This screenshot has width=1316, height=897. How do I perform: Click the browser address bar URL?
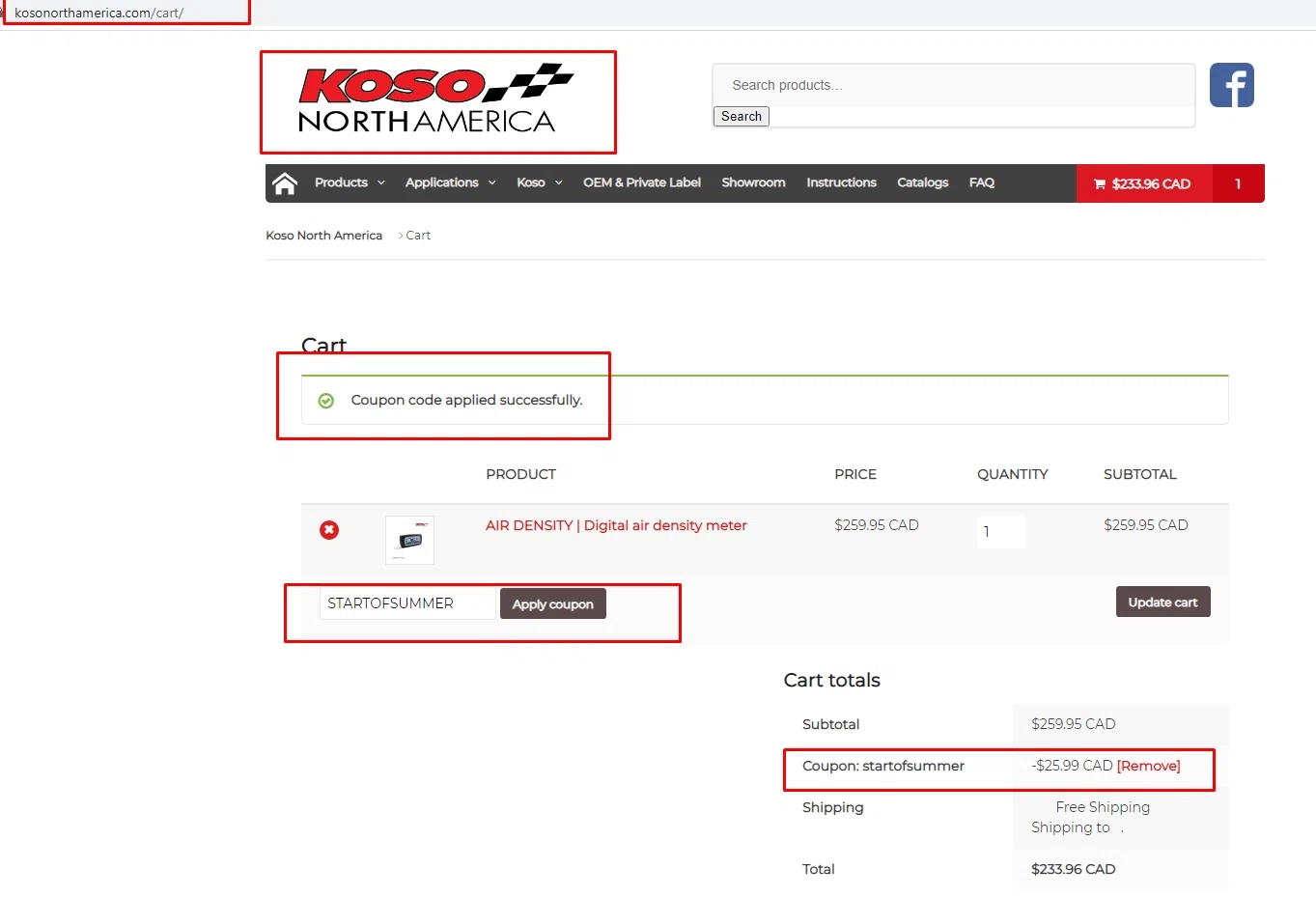pyautogui.click(x=98, y=13)
